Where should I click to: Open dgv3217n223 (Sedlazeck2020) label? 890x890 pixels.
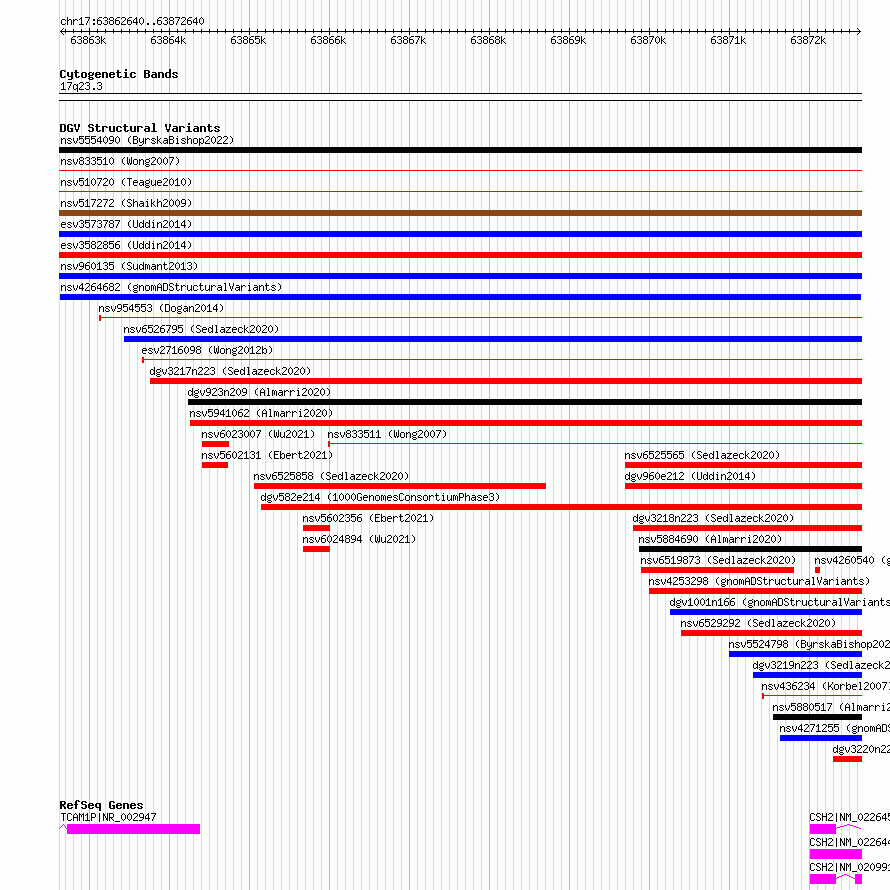click(x=230, y=371)
